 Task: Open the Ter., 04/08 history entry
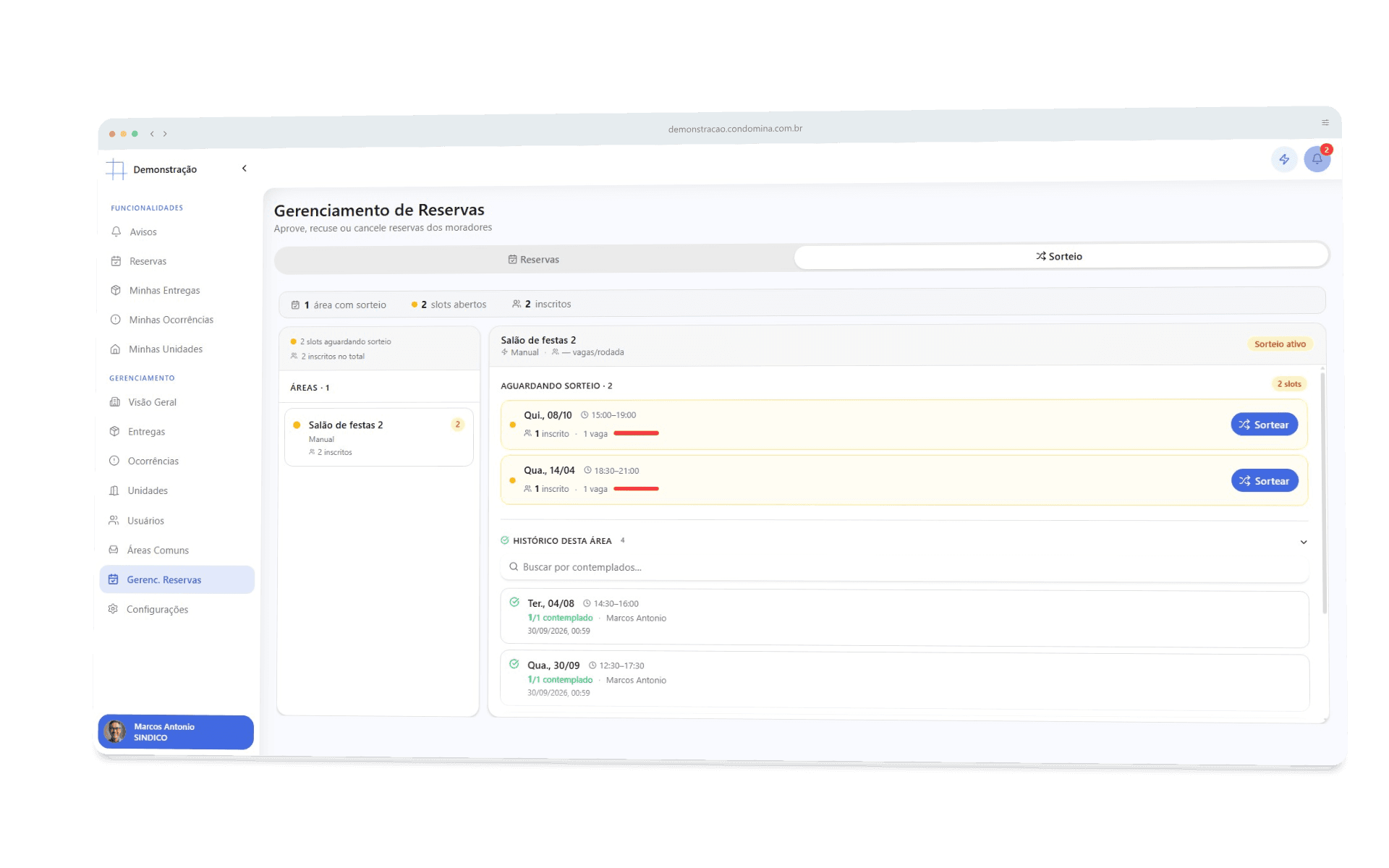tap(904, 618)
